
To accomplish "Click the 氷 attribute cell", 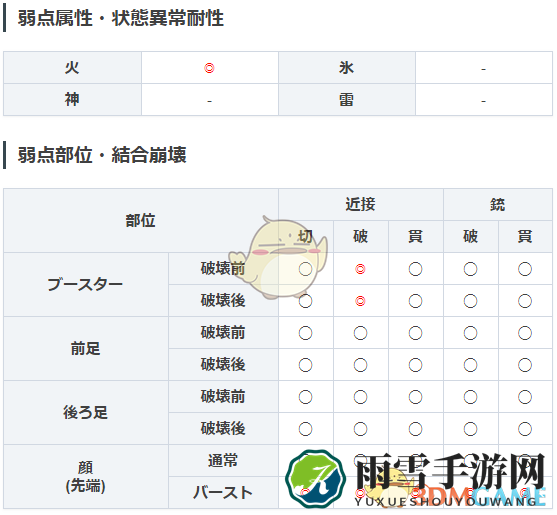I will [x=347, y=67].
